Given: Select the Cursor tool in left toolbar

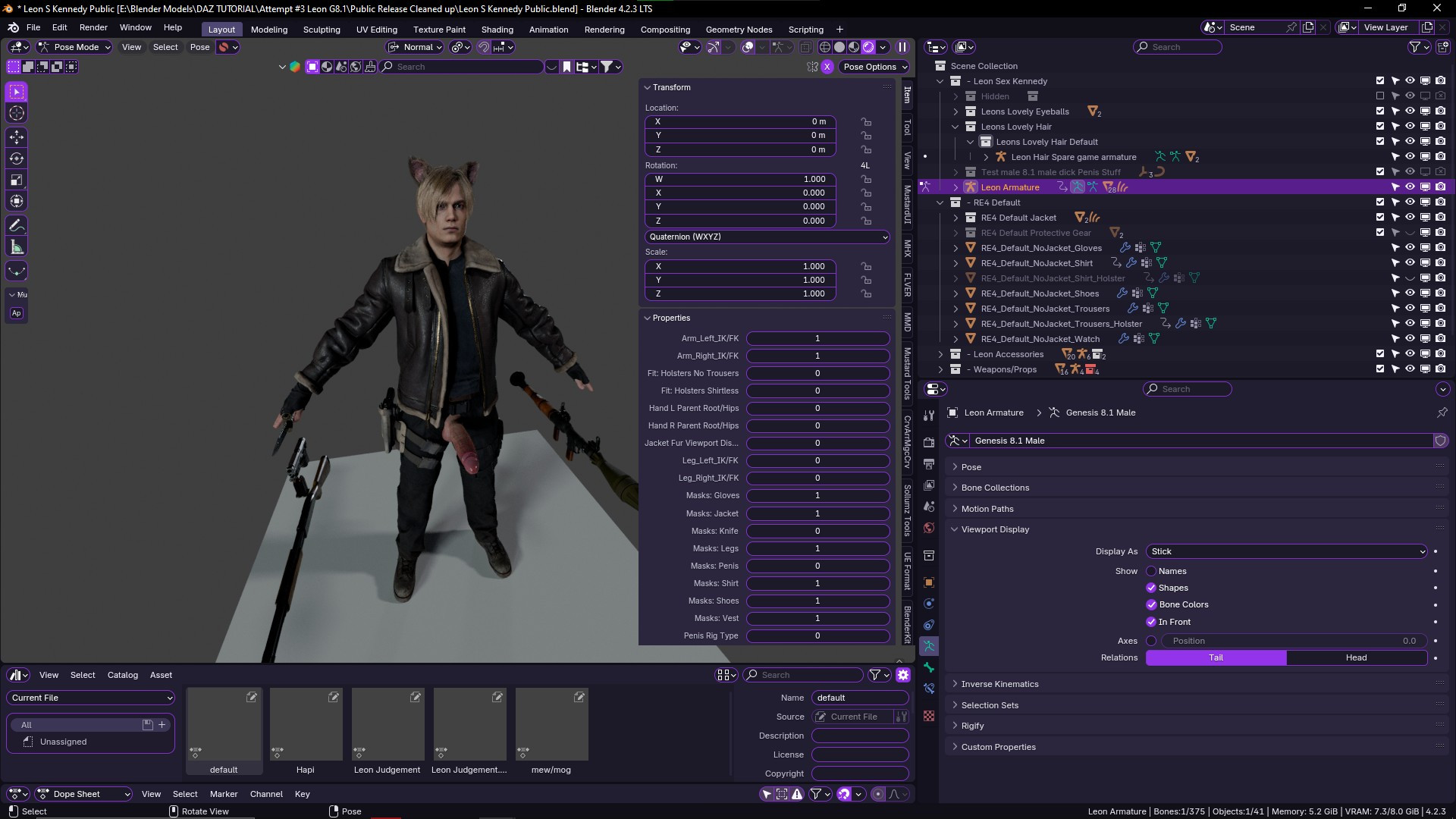Looking at the screenshot, I should click(17, 113).
